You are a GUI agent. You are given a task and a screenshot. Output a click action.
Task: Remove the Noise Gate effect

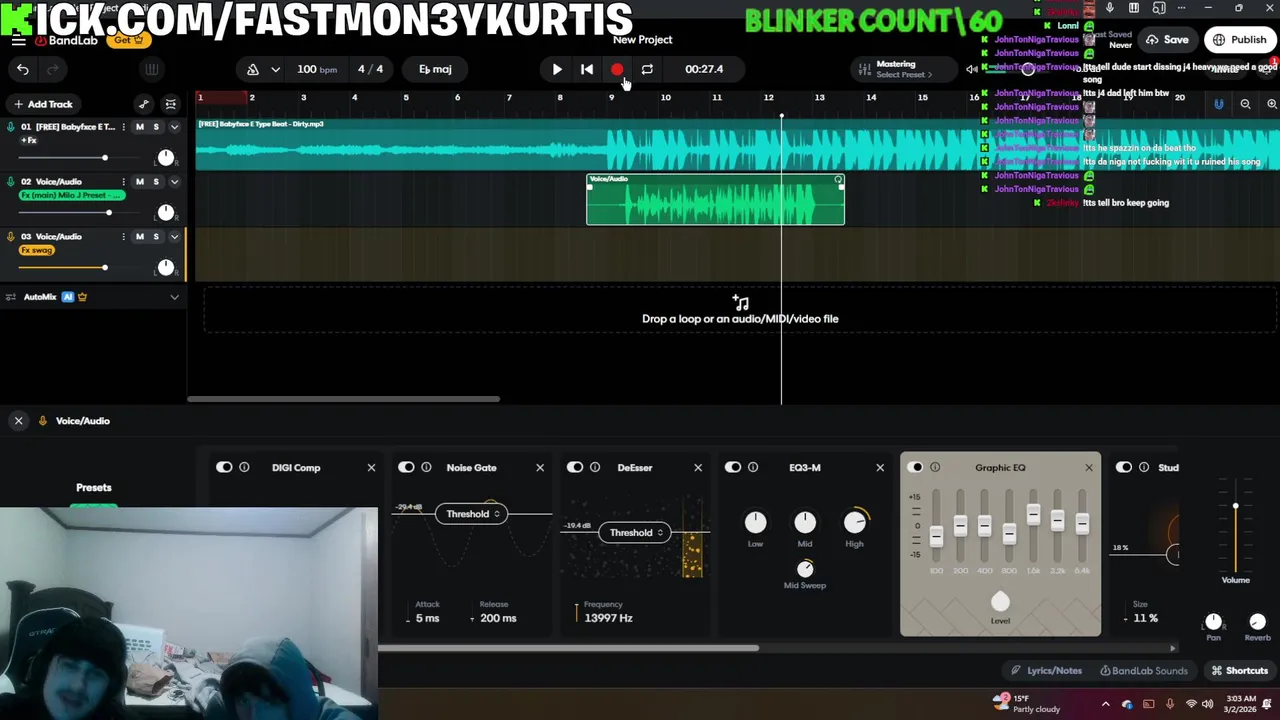(x=540, y=467)
